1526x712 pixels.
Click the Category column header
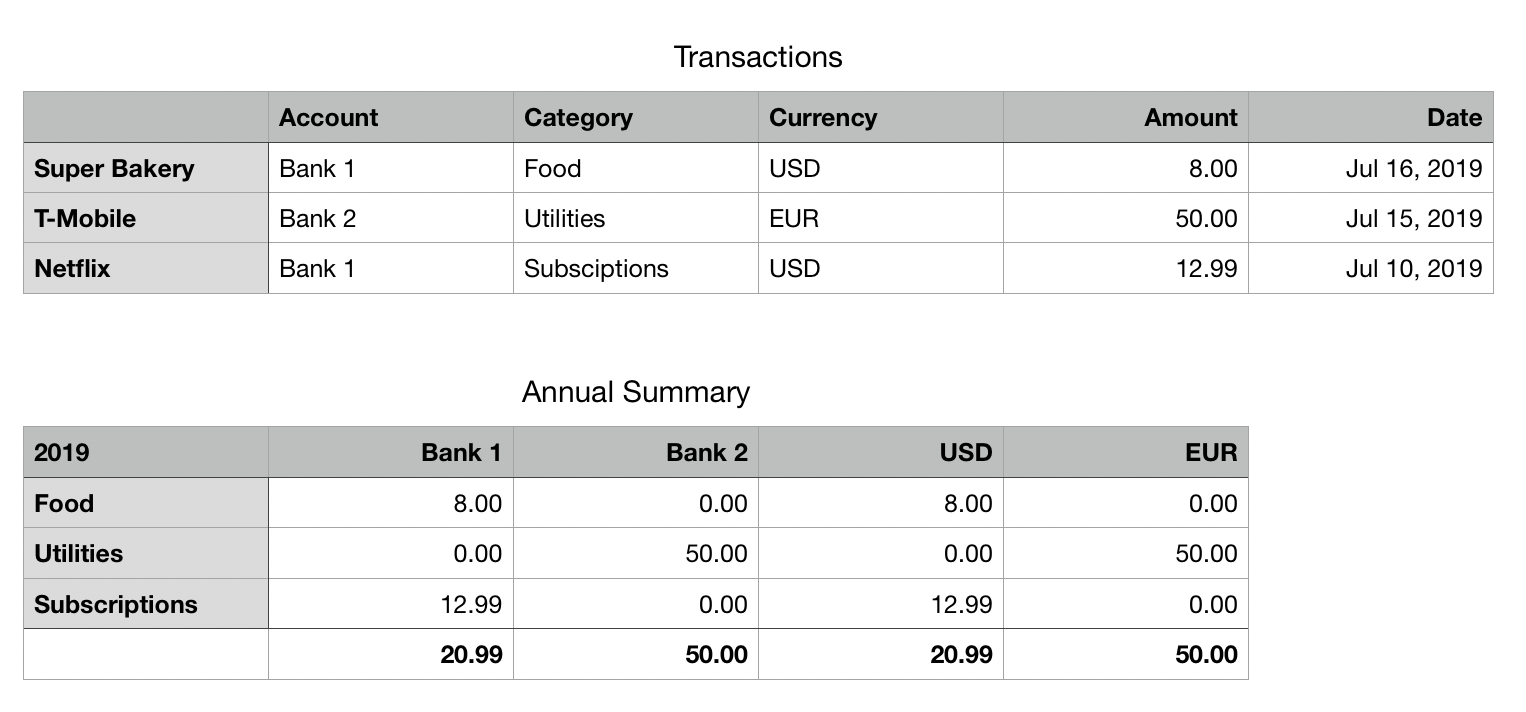click(636, 117)
